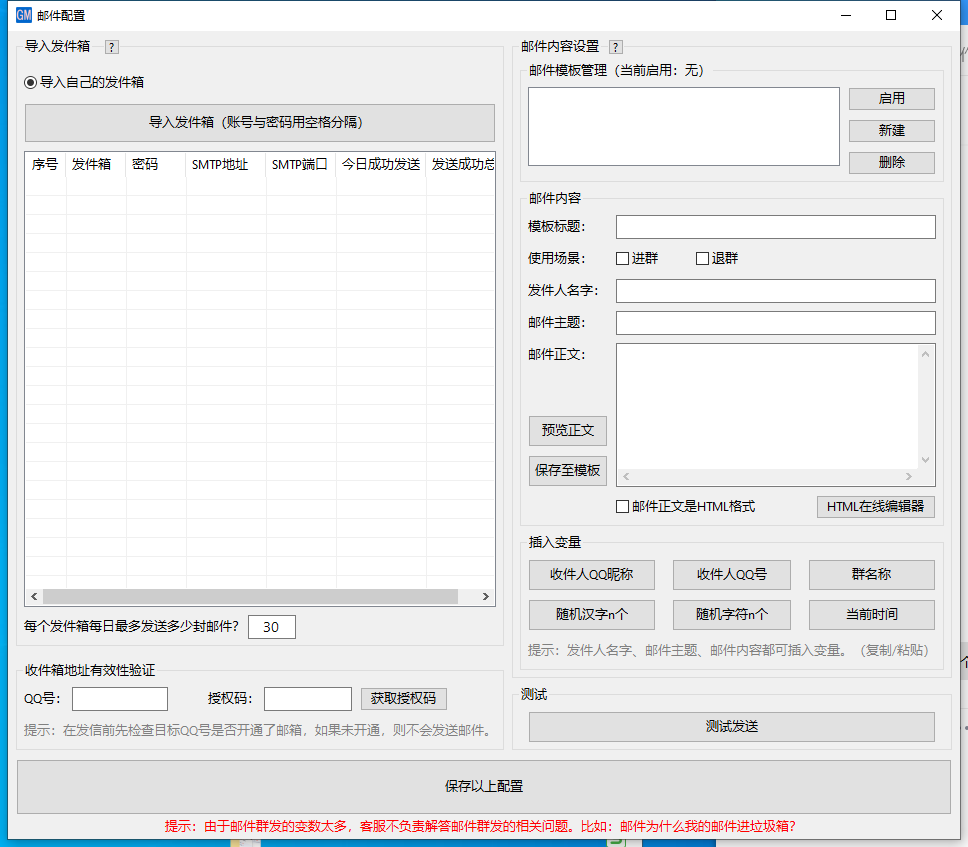Image resolution: width=968 pixels, height=847 pixels.
Task: Click the table's horizontal scrollbar left arrow
Action: 34,596
